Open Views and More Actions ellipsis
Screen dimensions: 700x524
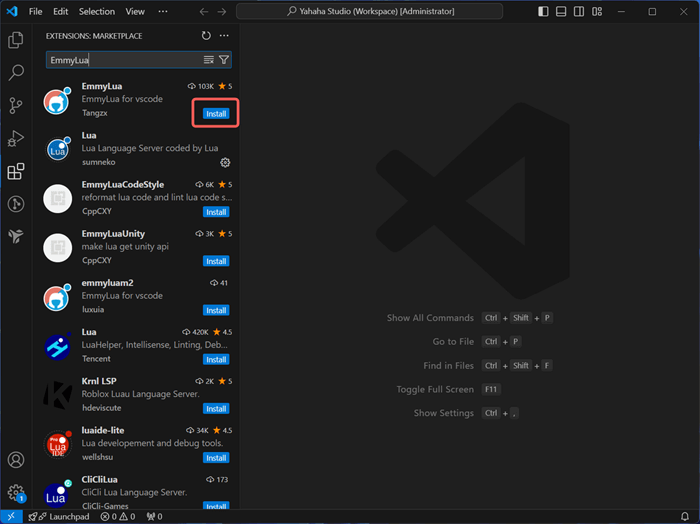pyautogui.click(x=224, y=36)
